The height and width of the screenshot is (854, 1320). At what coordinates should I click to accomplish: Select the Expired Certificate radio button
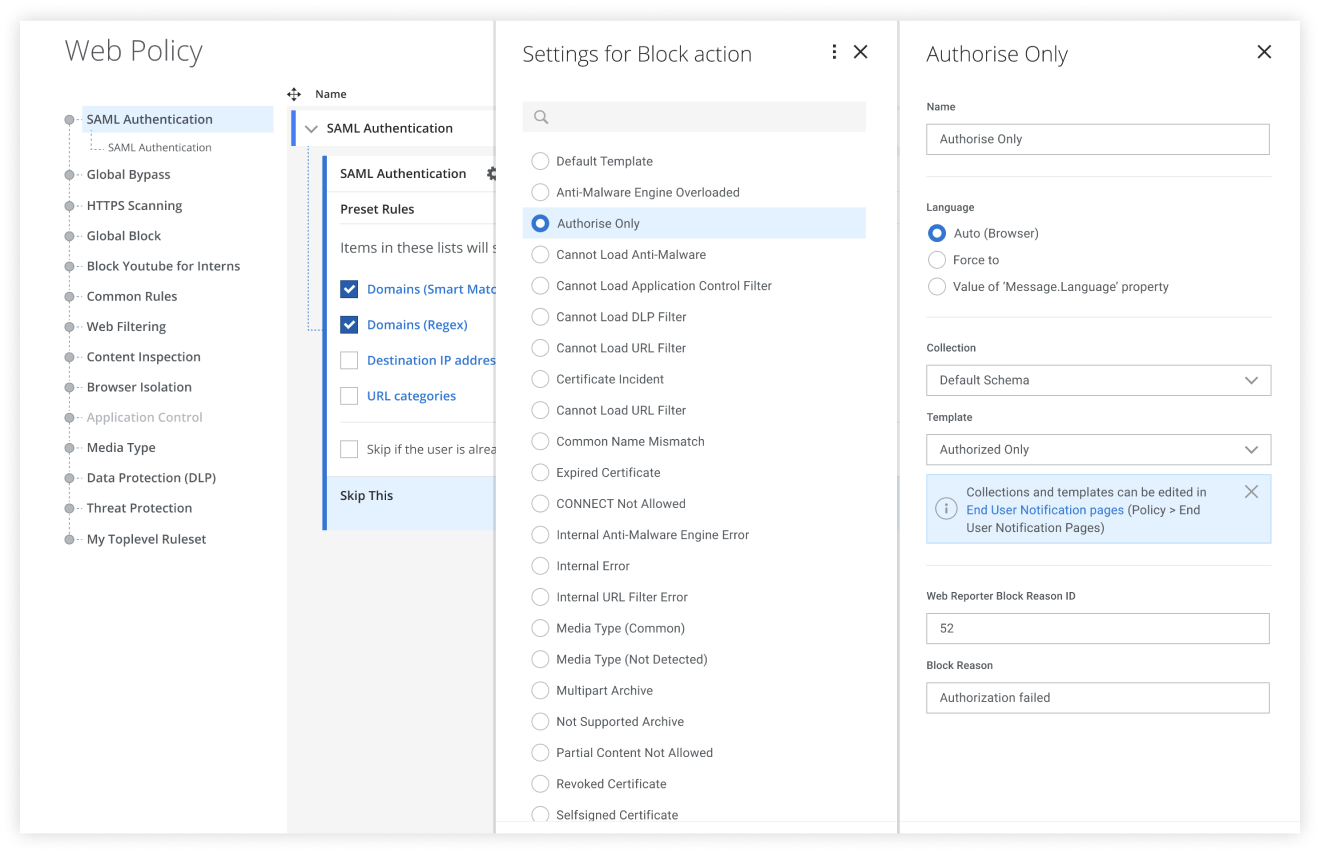540,472
